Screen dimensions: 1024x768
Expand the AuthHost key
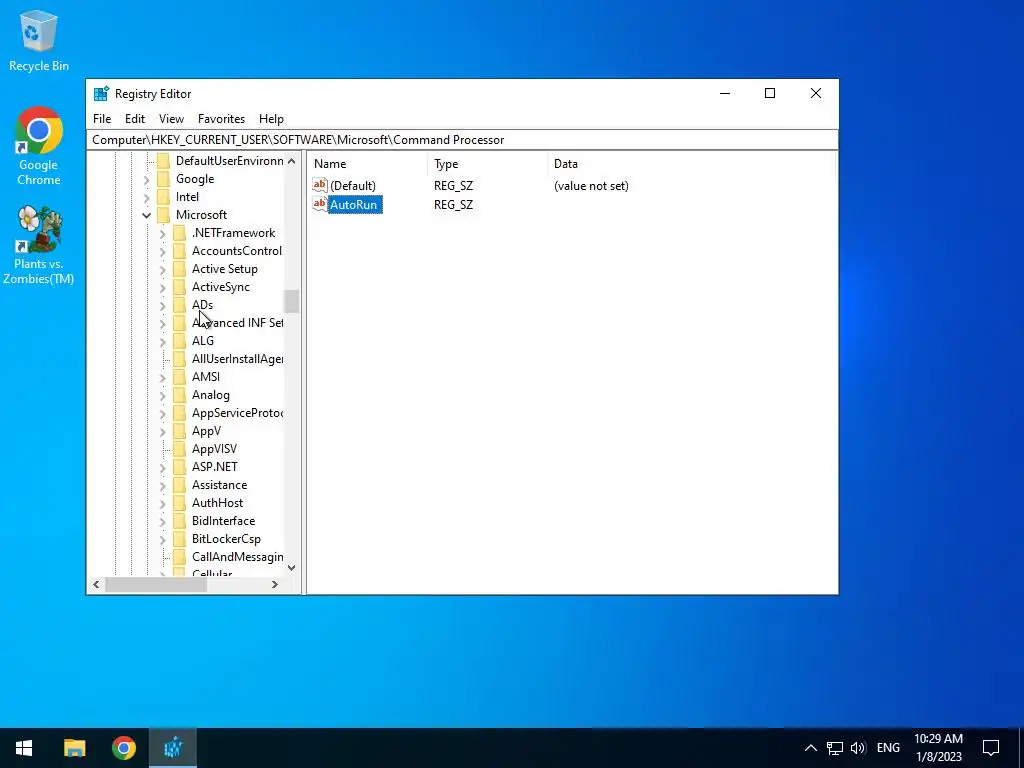163,504
